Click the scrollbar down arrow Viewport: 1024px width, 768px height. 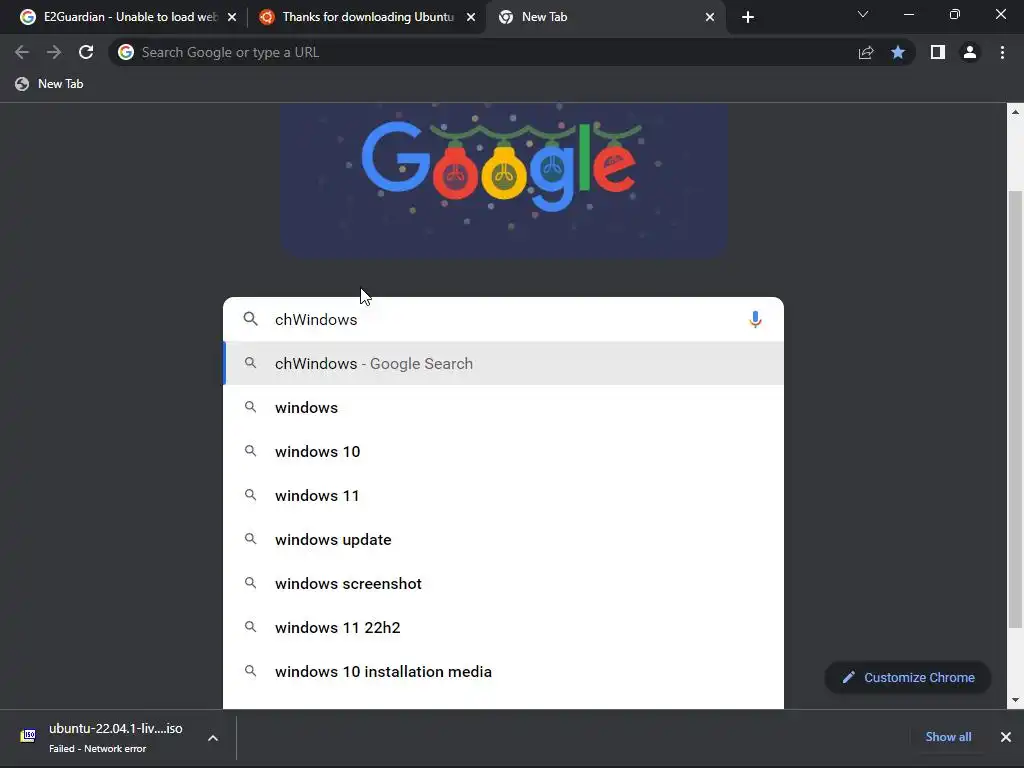[x=1015, y=700]
